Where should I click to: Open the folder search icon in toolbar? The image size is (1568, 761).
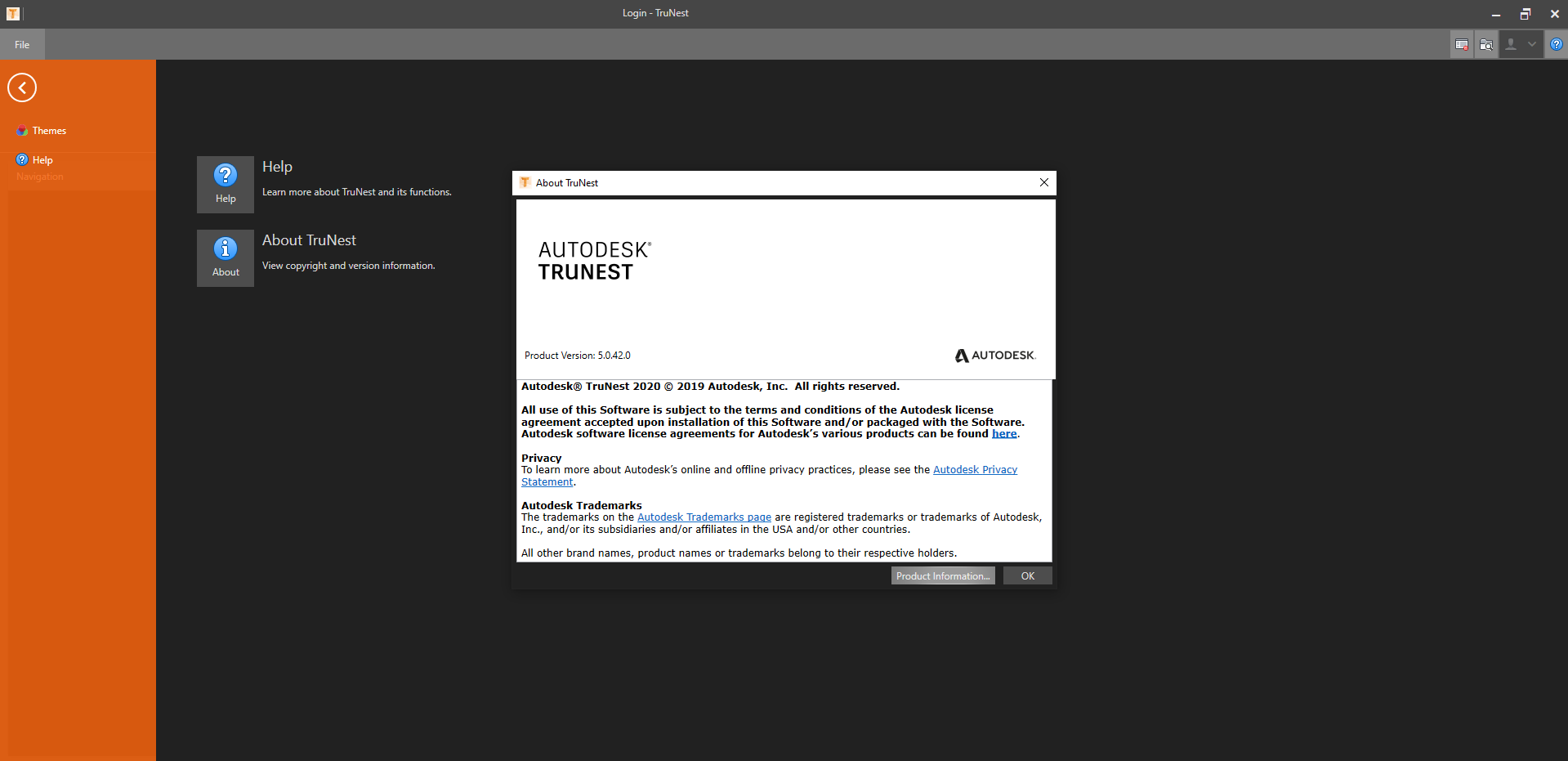tap(1486, 45)
